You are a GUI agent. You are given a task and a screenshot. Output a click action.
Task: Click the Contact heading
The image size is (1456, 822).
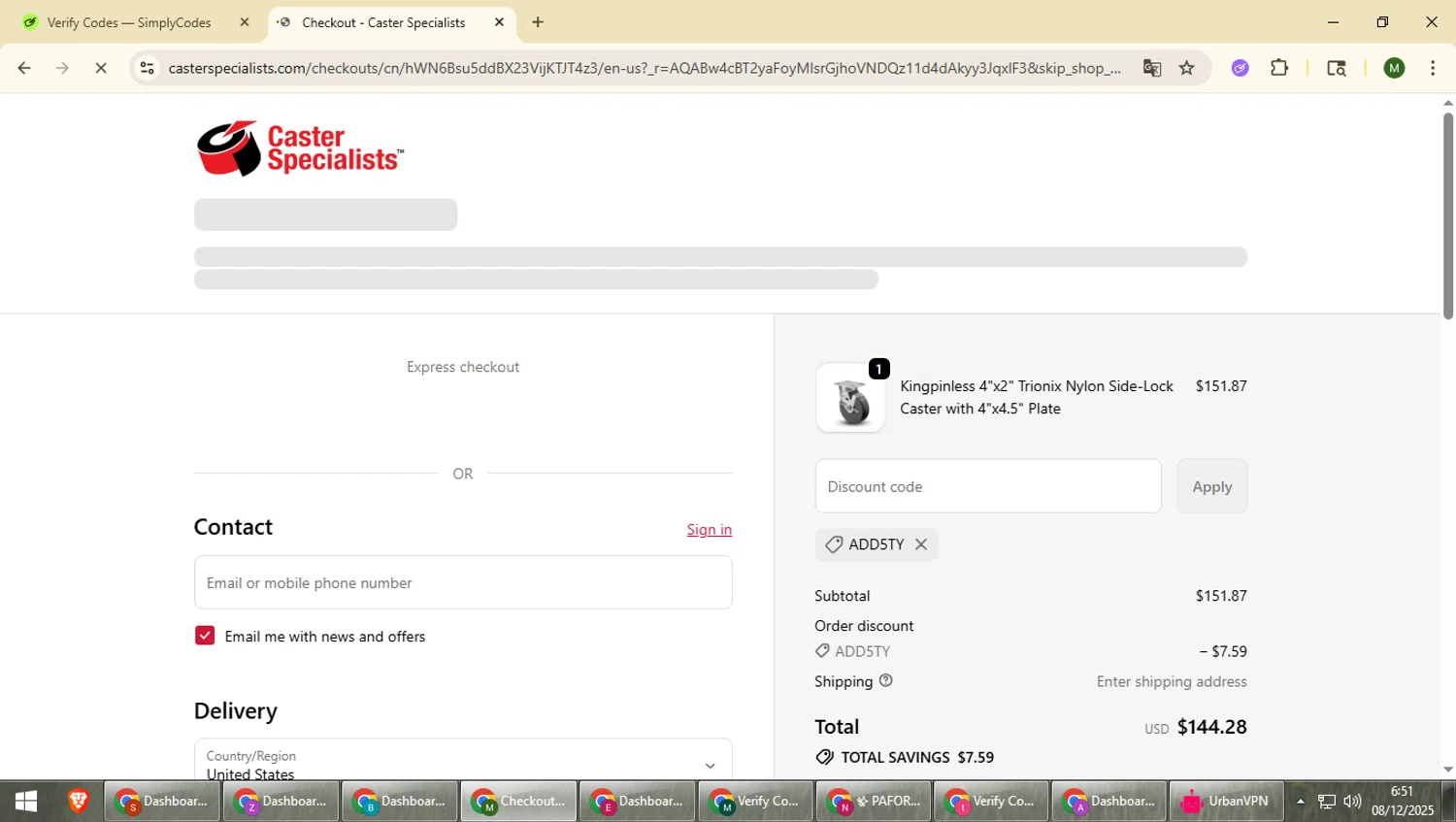(x=233, y=526)
